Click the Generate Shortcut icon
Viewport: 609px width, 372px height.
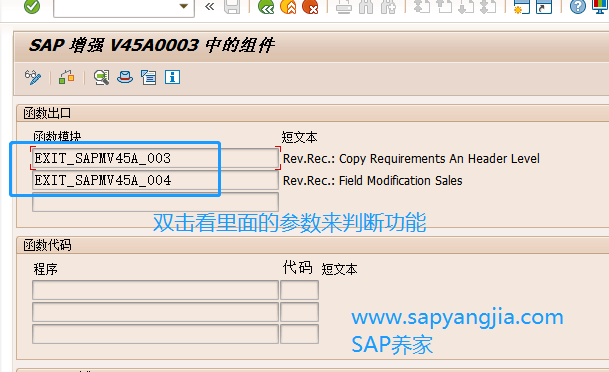[x=544, y=7]
